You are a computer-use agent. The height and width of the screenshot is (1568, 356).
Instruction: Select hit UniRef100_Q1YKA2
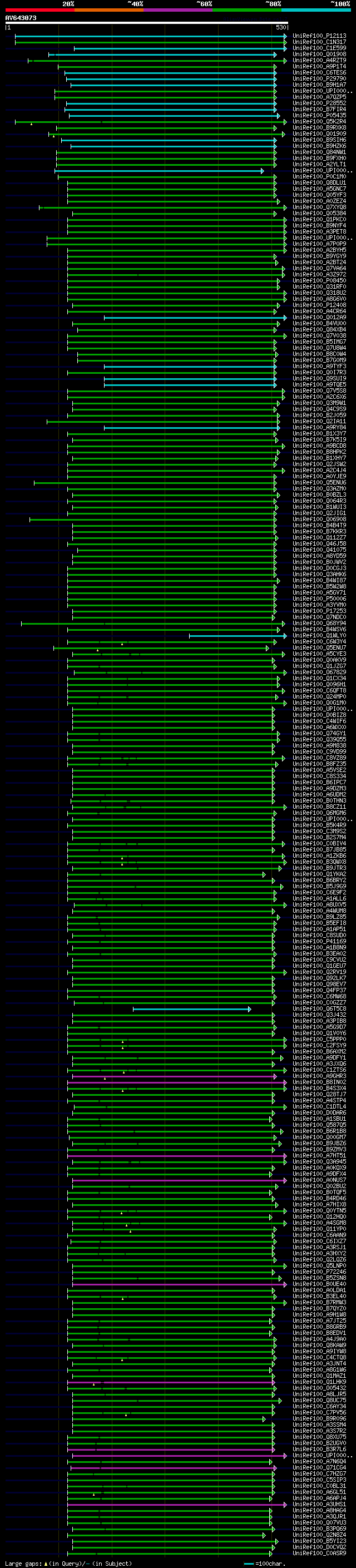[319, 874]
